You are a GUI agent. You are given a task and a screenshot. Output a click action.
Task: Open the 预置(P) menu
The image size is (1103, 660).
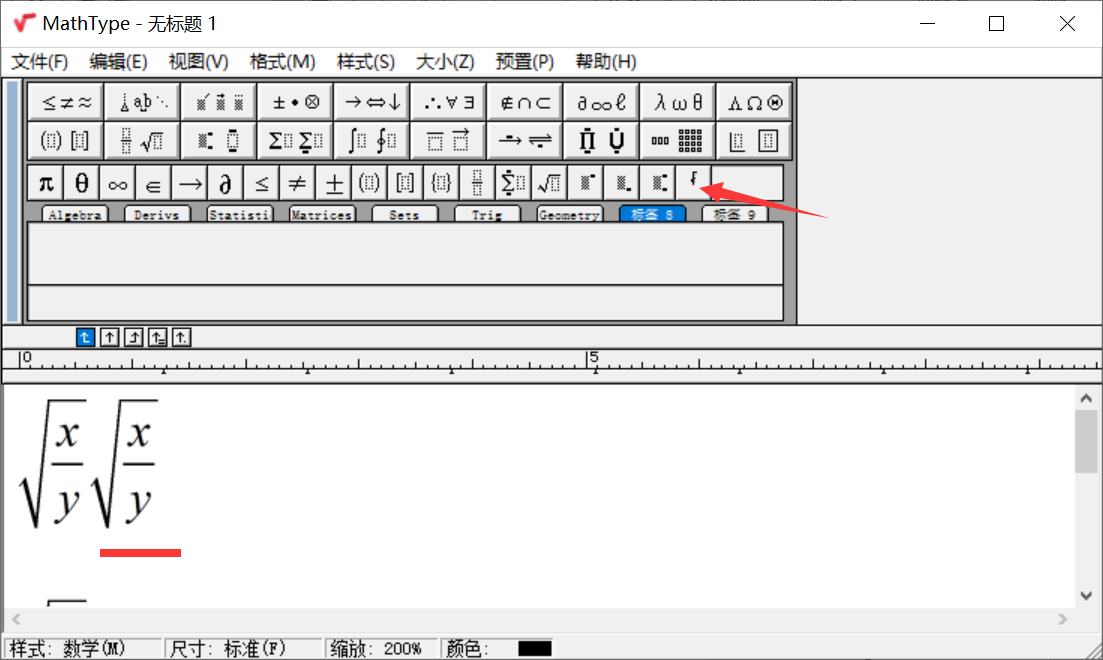pos(525,62)
